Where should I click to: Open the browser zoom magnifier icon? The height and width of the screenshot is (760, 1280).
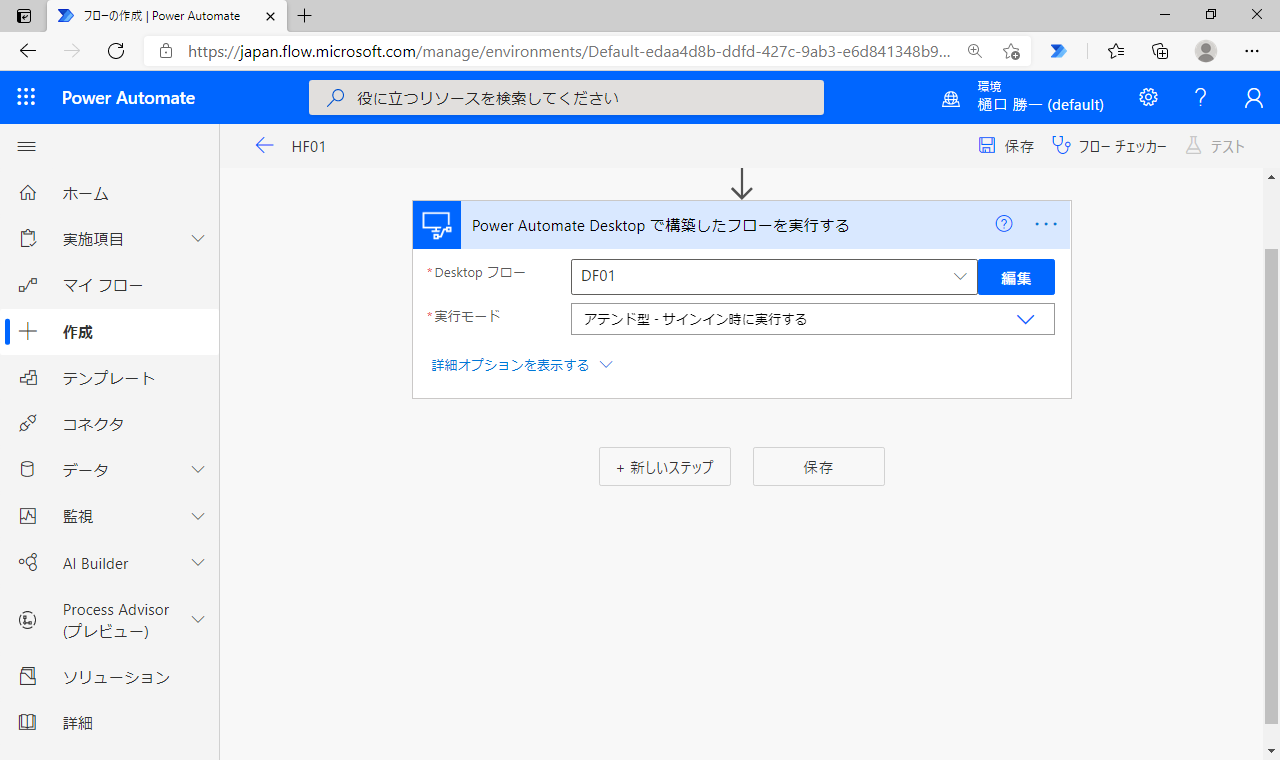[975, 51]
